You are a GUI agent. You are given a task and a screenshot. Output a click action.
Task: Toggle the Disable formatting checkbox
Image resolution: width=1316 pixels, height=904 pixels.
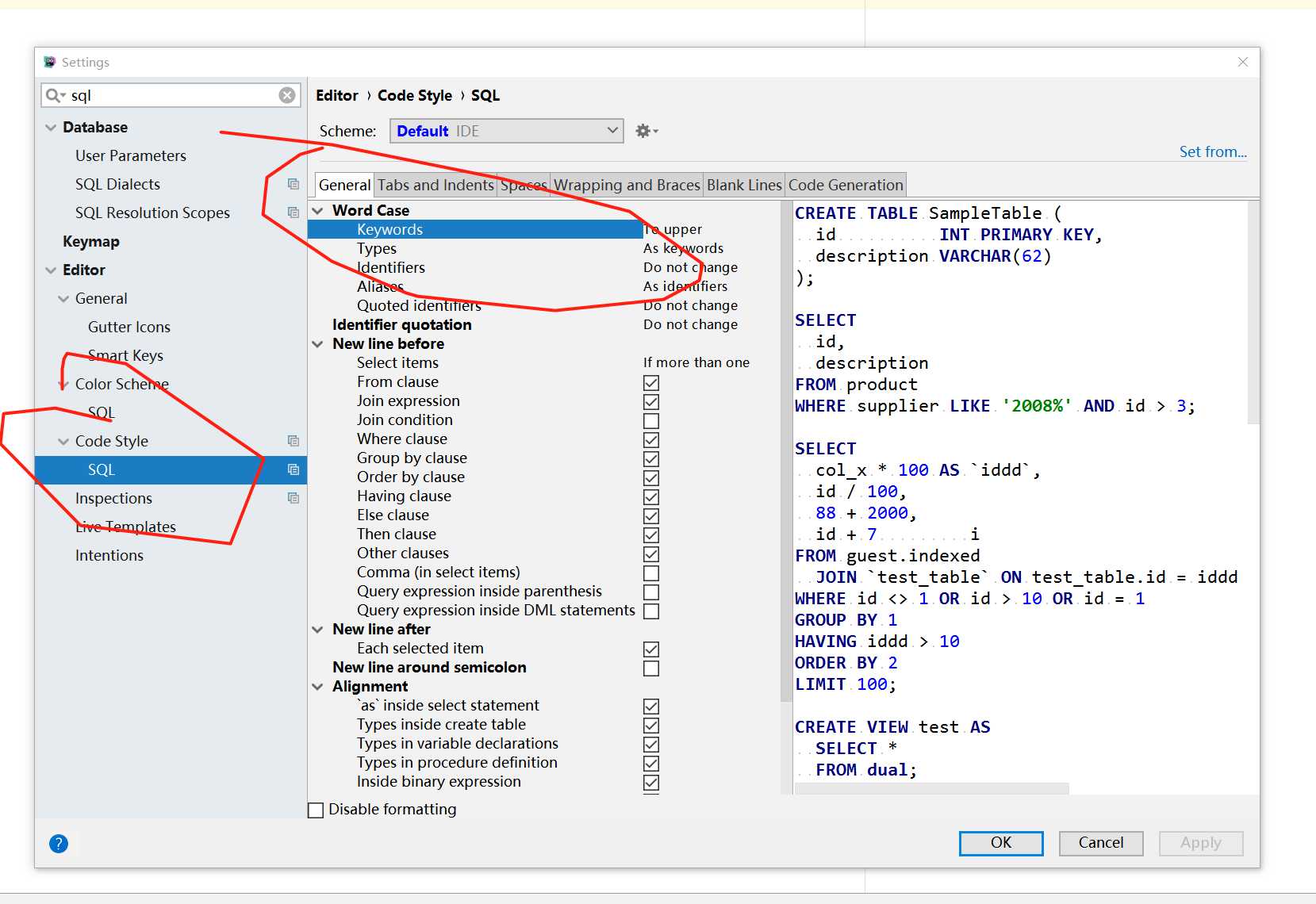coord(316,810)
